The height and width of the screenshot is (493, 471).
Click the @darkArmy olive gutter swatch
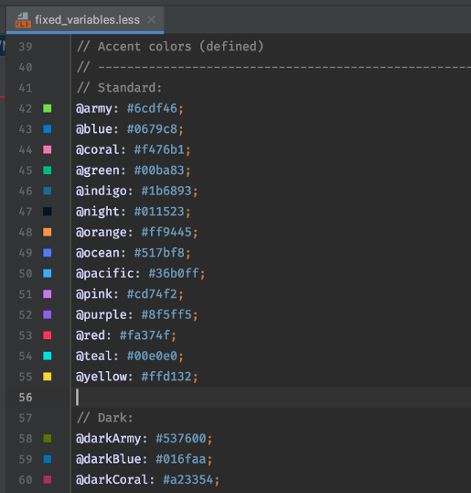(47, 438)
